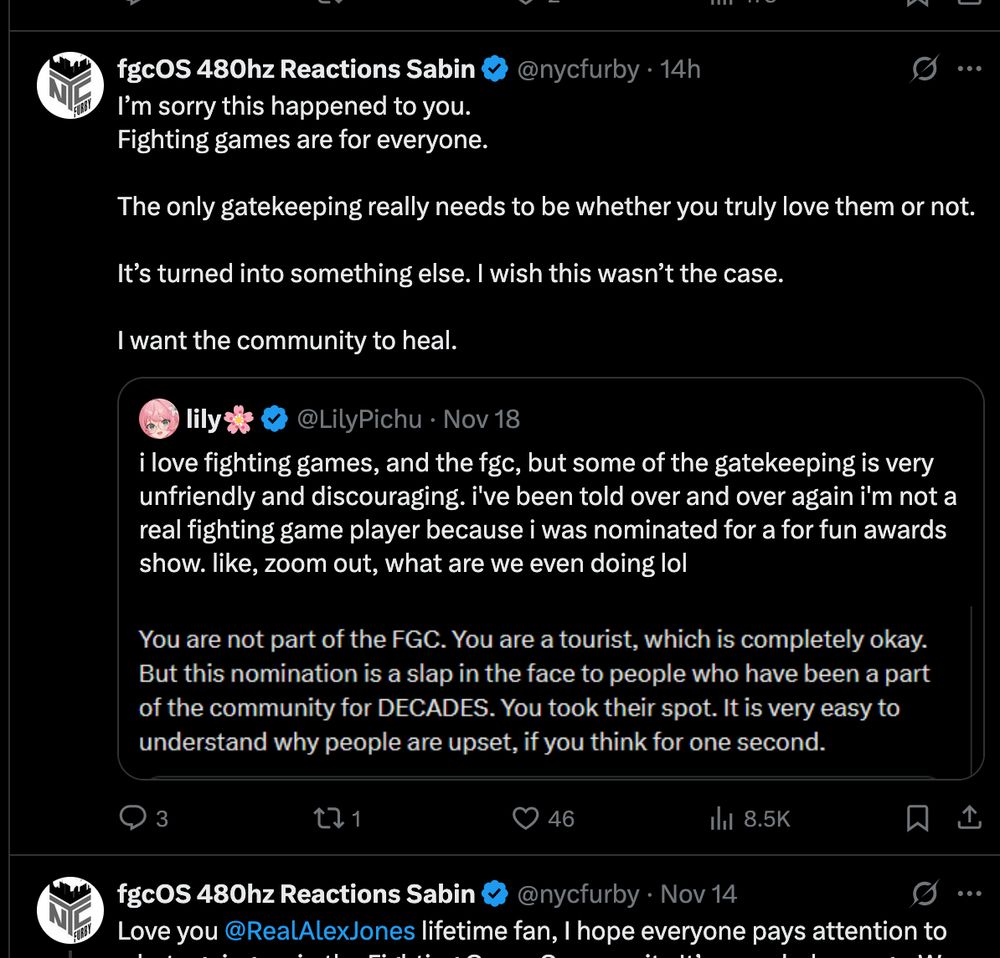Click the Grok icon on the 14h post

pos(925,69)
